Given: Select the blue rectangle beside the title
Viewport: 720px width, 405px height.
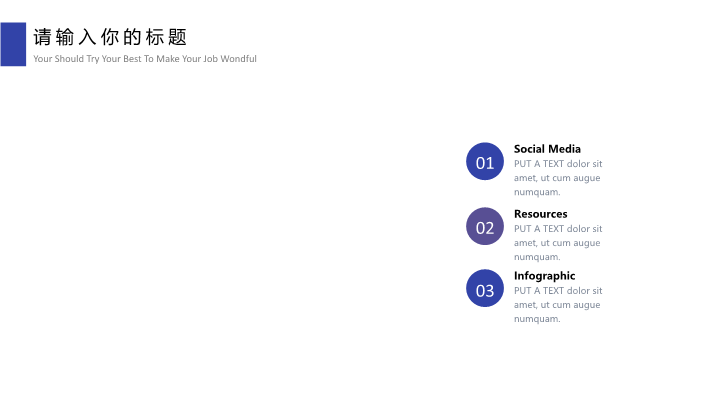Looking at the screenshot, I should (13, 44).
